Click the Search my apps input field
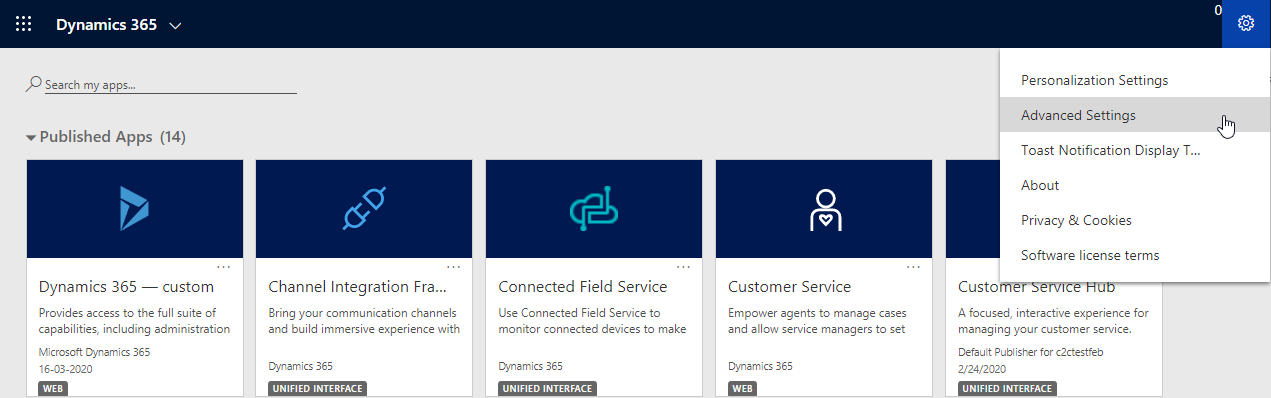 pyautogui.click(x=171, y=85)
